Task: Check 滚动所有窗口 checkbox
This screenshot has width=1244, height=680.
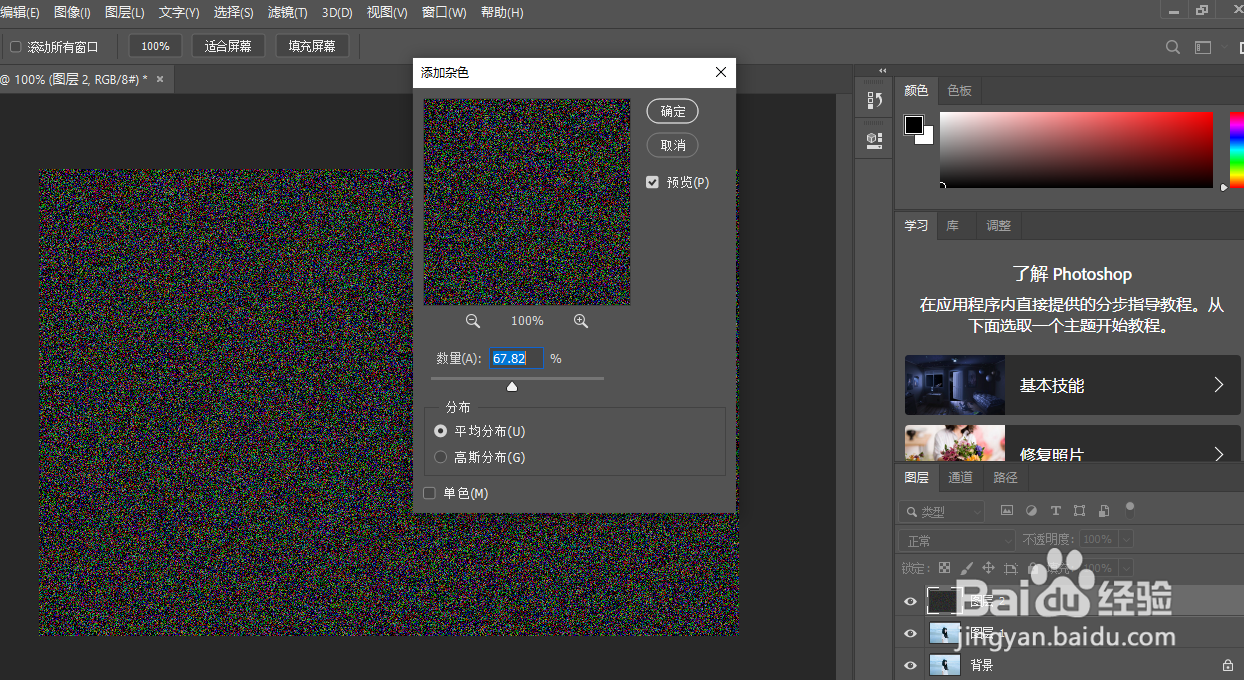Action: [16, 47]
